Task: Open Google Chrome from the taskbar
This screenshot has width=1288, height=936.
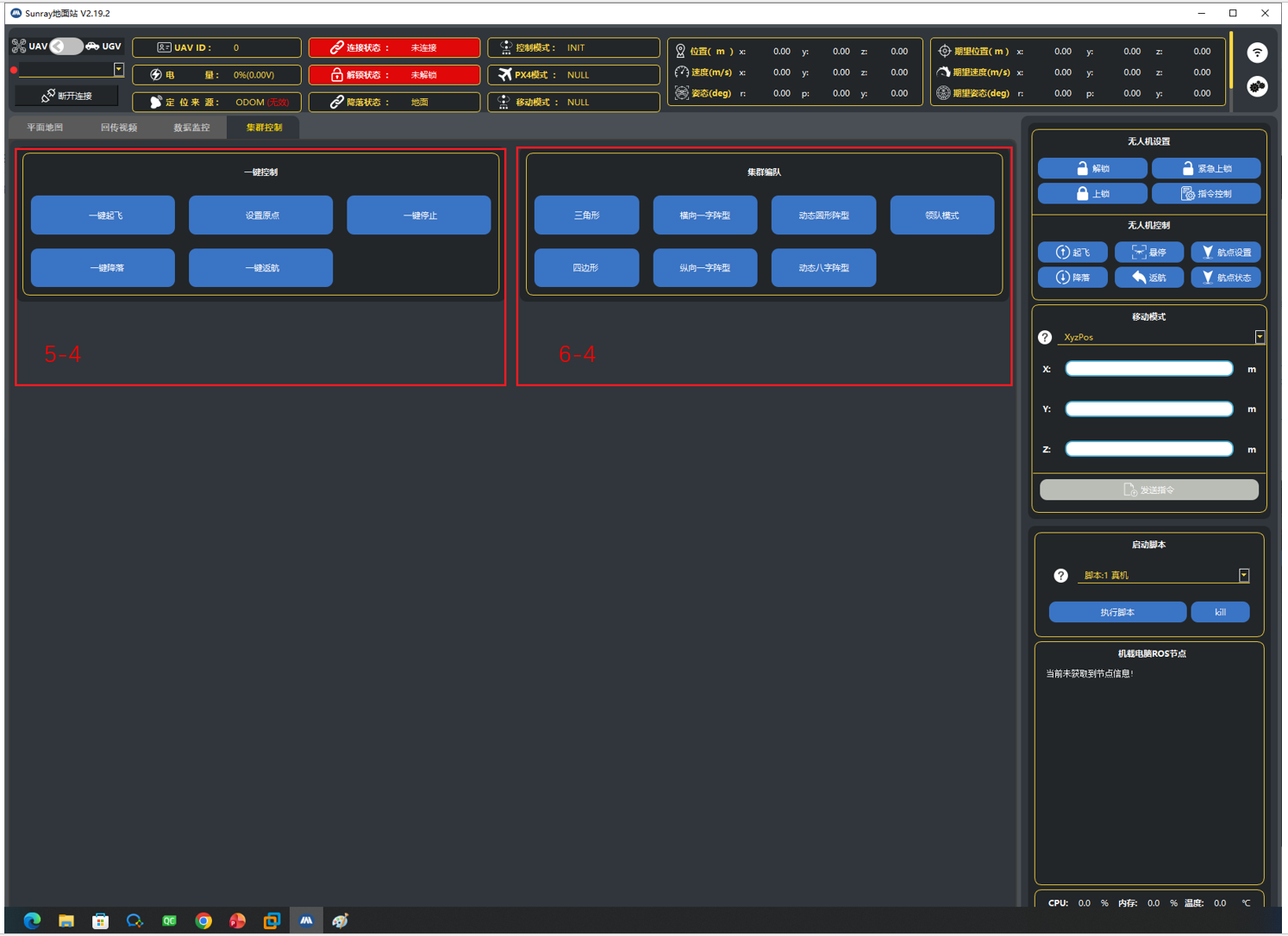Action: coord(203,920)
